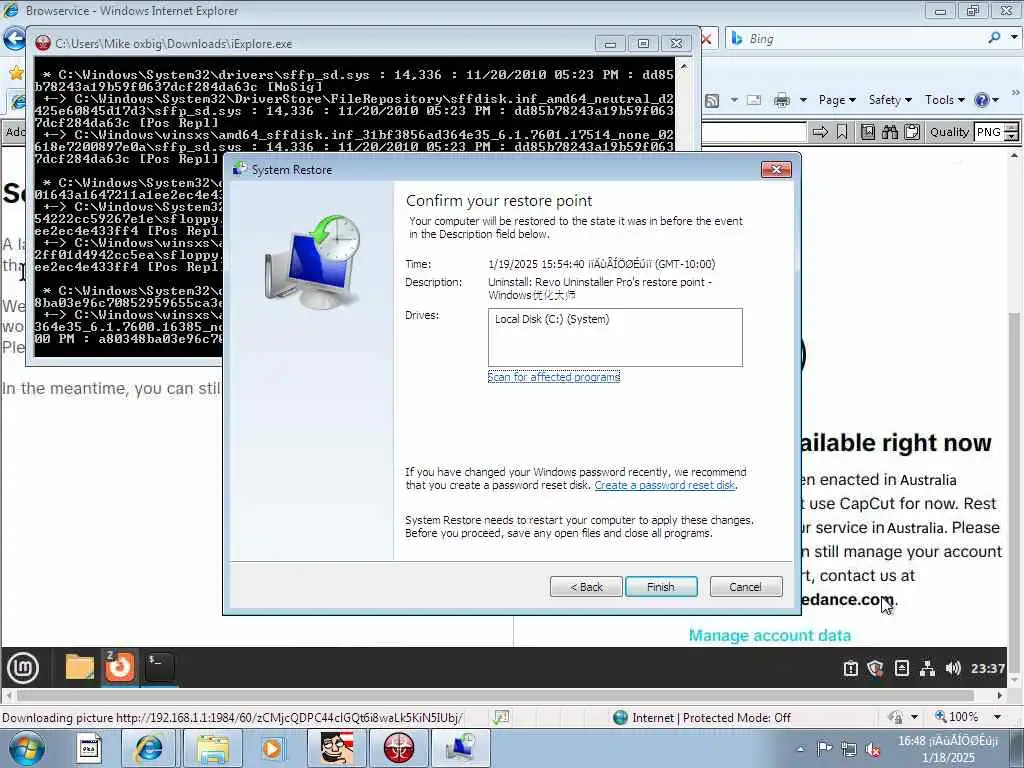Screen dimensions: 1024x768
Task: Click the orange browser icon in Mint panel
Action: [120, 667]
